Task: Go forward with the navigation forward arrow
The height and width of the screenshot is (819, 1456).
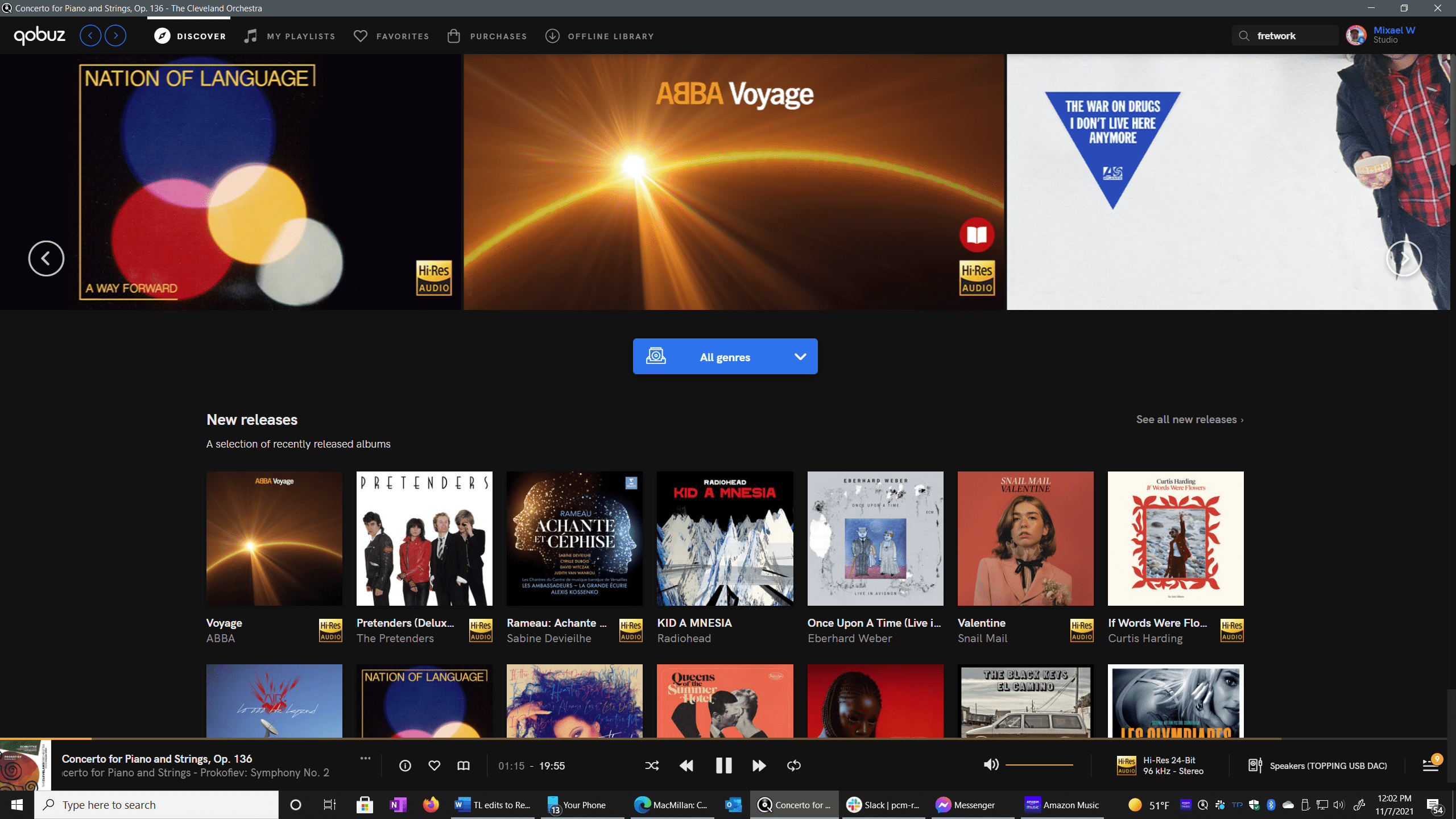Action: [115, 36]
